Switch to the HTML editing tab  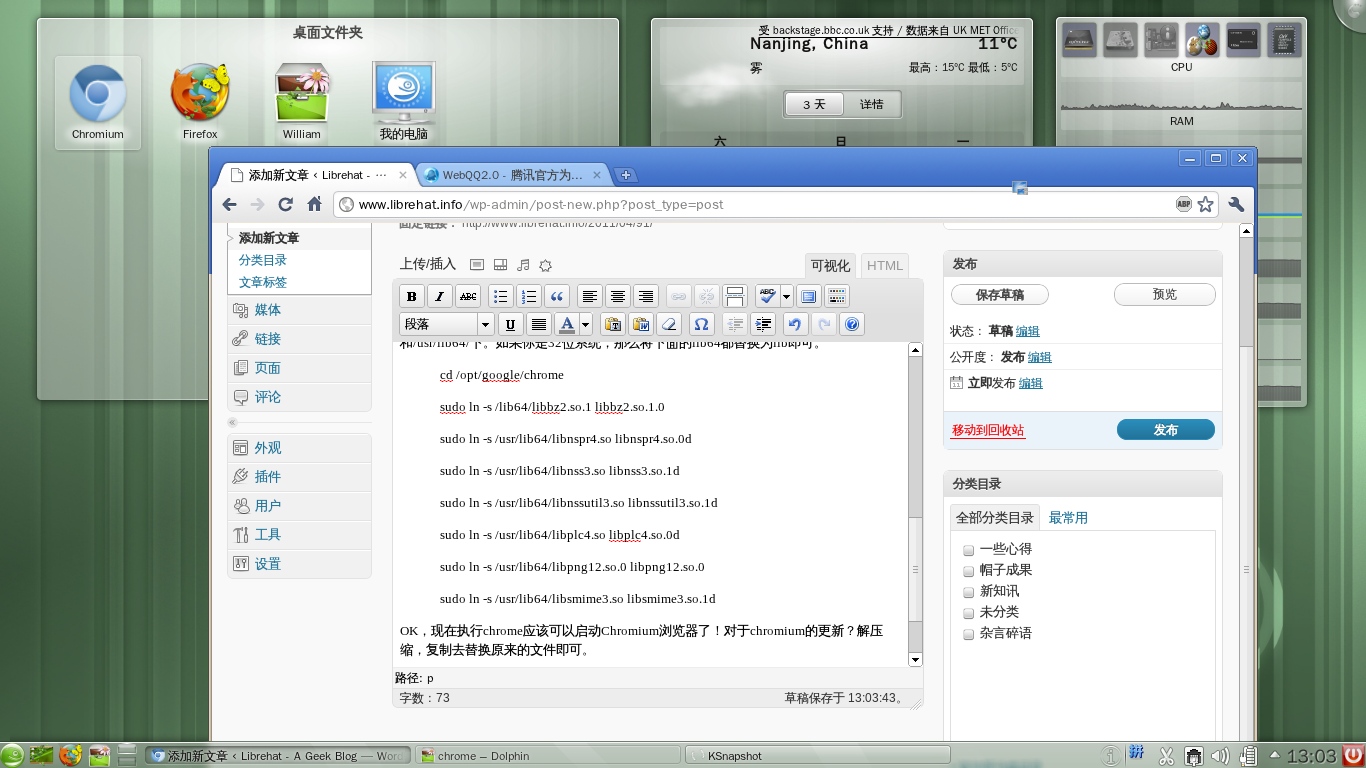click(883, 265)
